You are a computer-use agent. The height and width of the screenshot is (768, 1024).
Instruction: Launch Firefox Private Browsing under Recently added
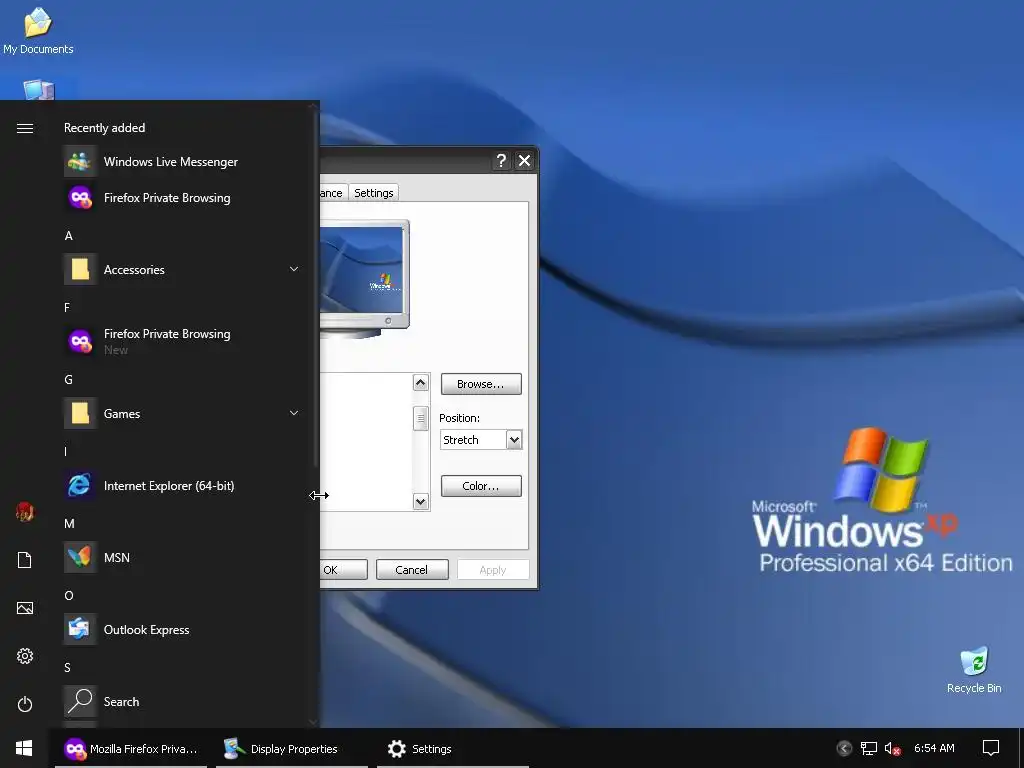coord(183,198)
